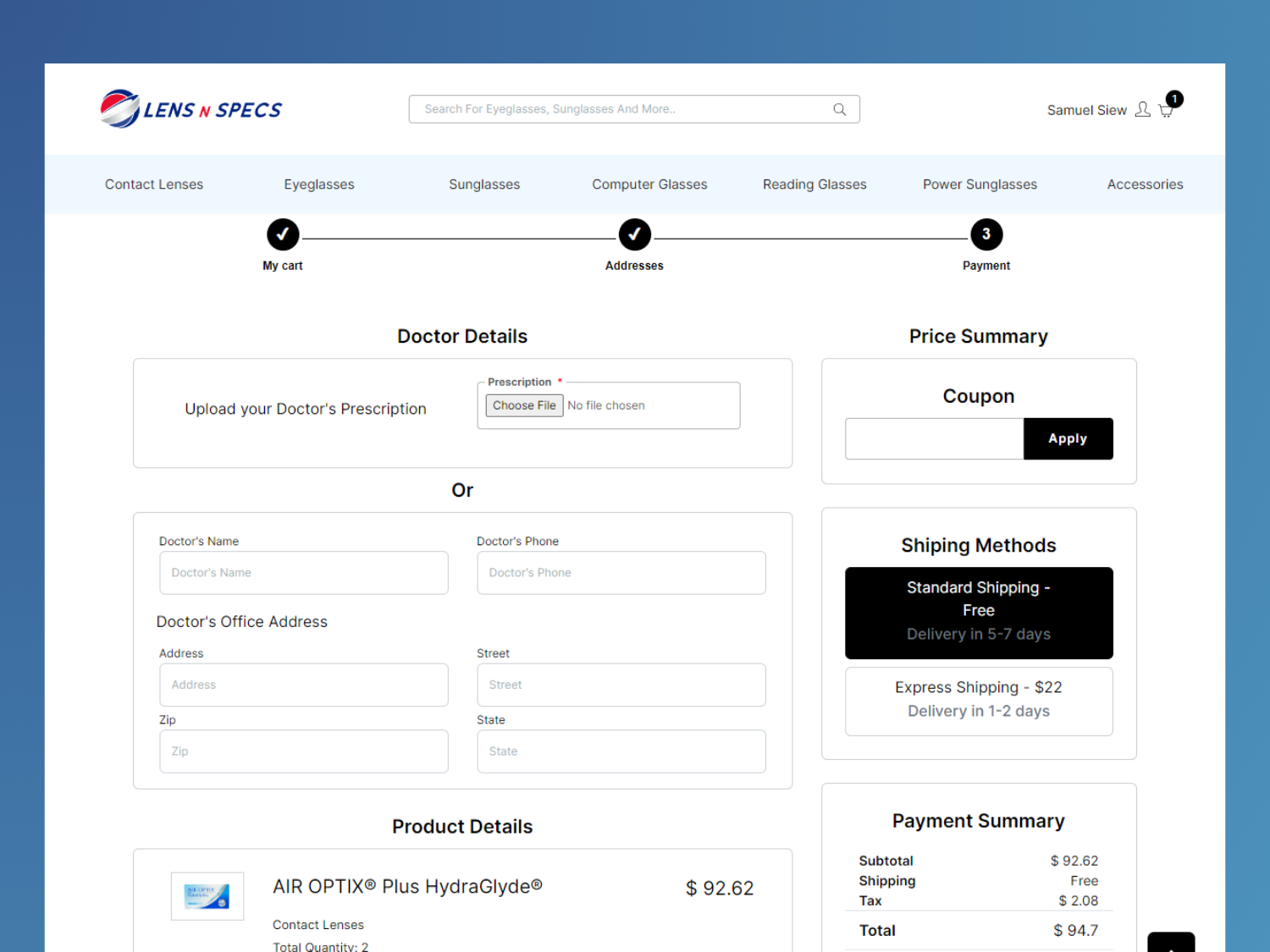Click the scroll-to-top arrow button
The height and width of the screenshot is (952, 1270).
(1170, 943)
